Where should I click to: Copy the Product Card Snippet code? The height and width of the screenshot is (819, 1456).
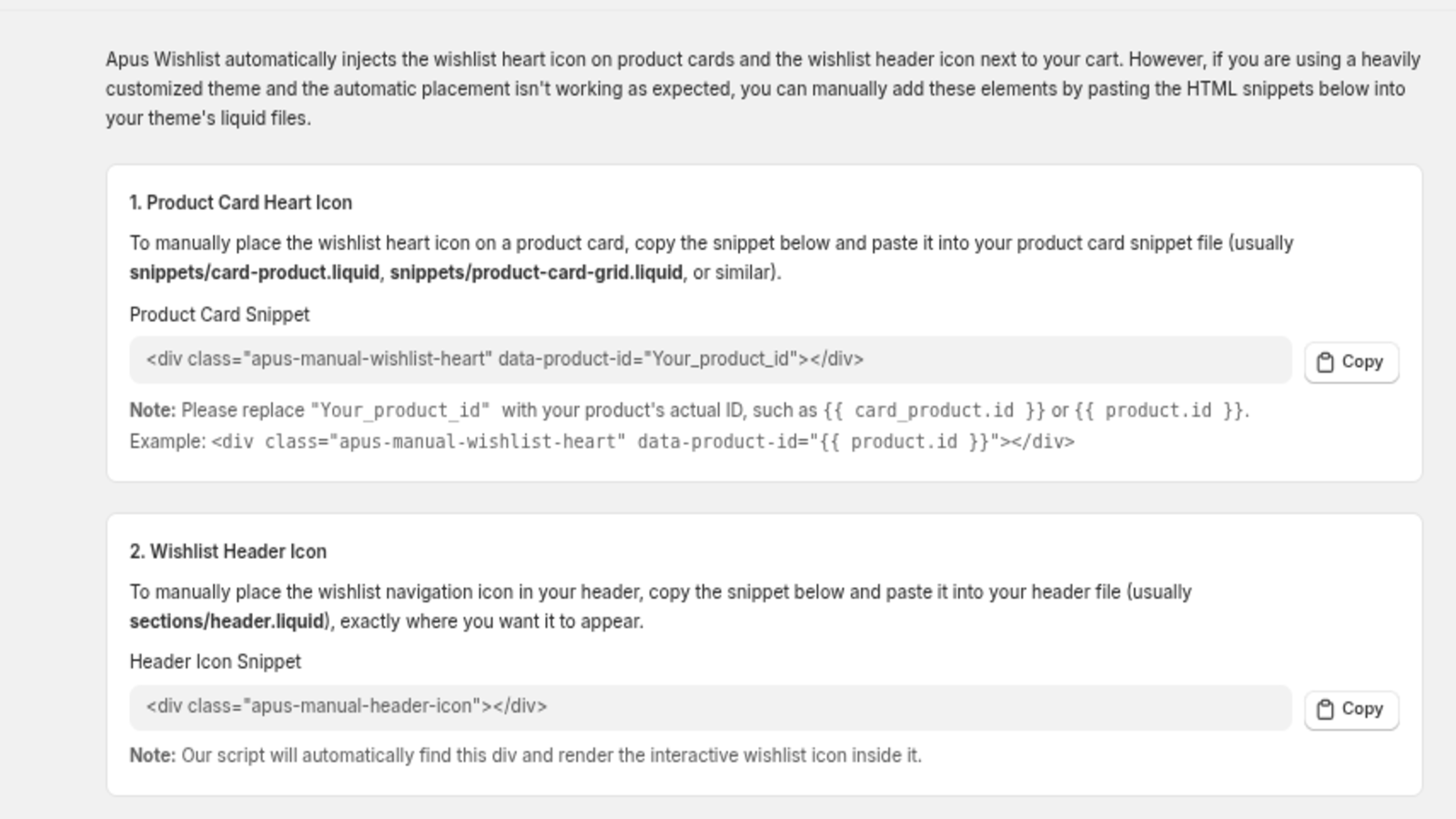coord(1351,362)
